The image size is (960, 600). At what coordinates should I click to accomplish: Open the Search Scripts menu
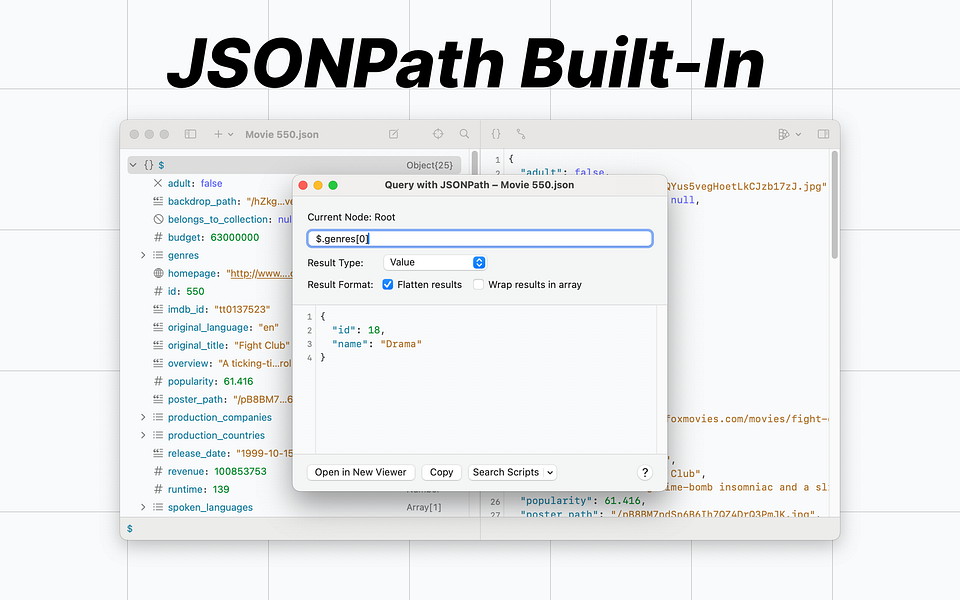512,472
